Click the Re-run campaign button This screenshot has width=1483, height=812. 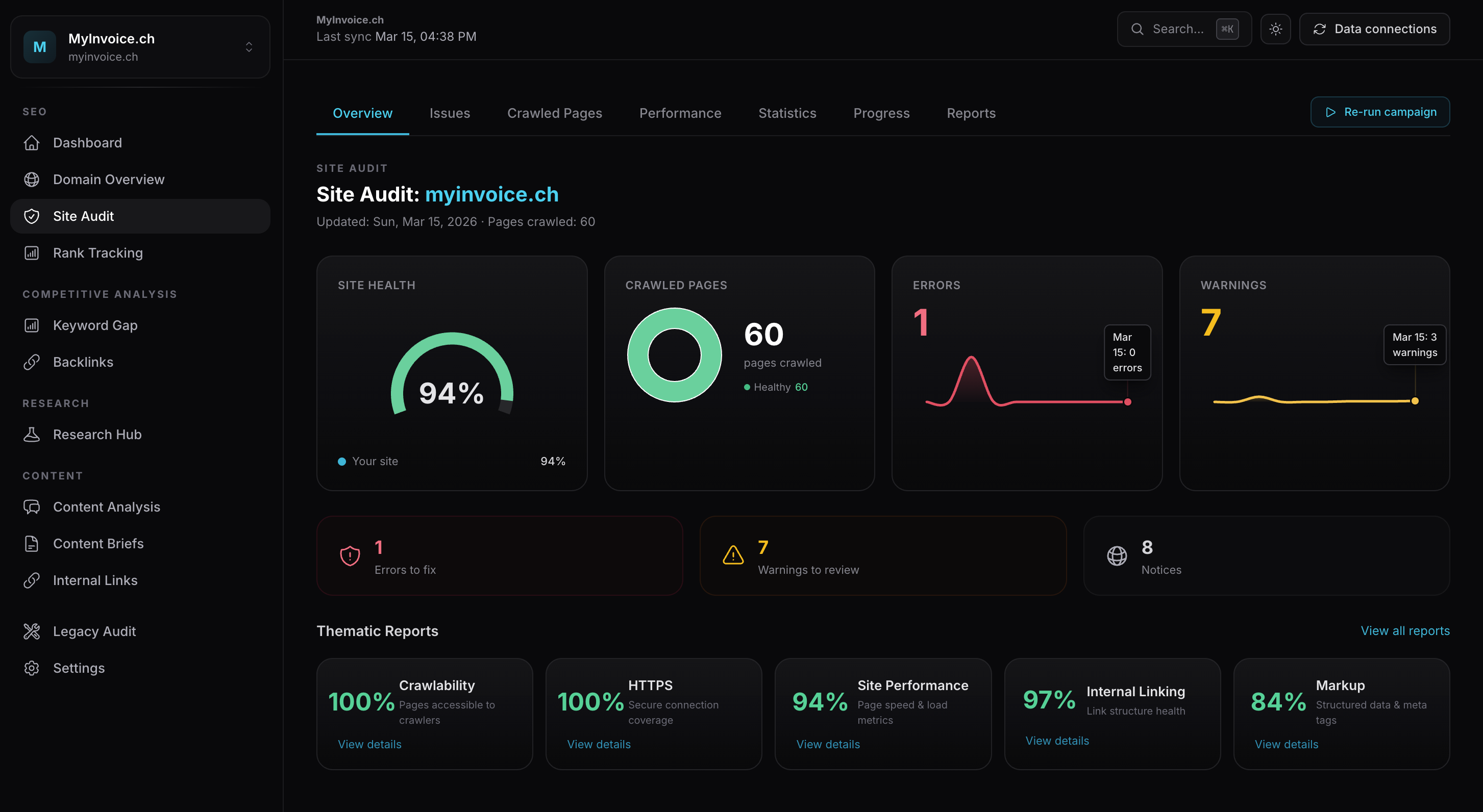tap(1379, 112)
